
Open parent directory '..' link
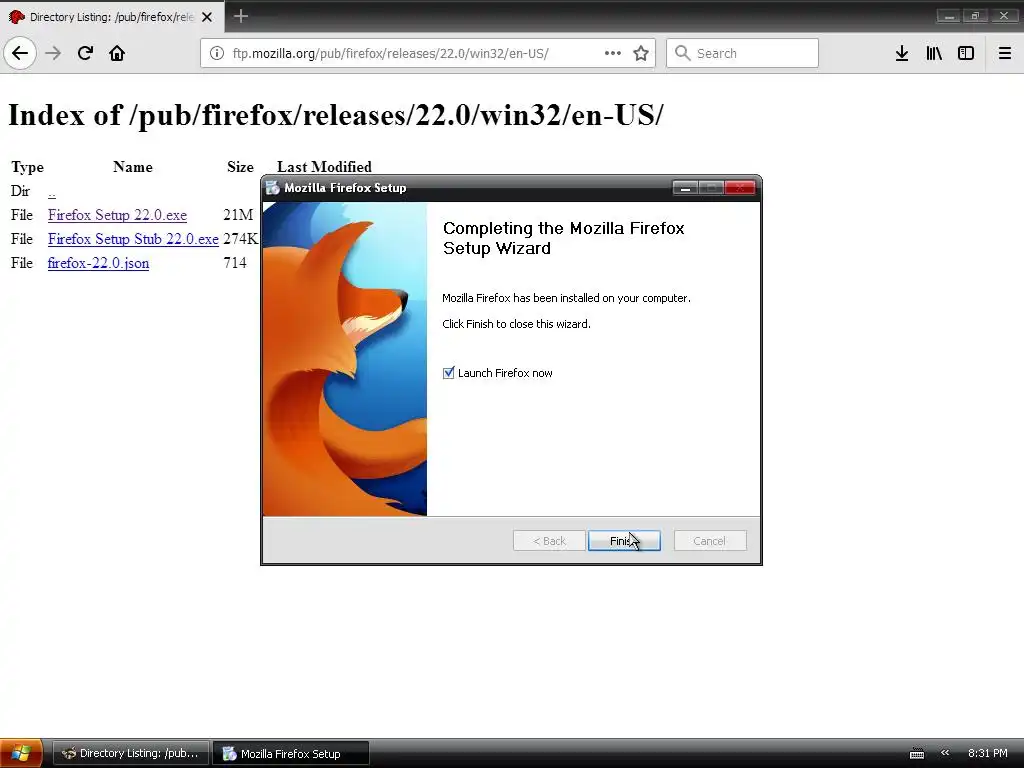52,191
